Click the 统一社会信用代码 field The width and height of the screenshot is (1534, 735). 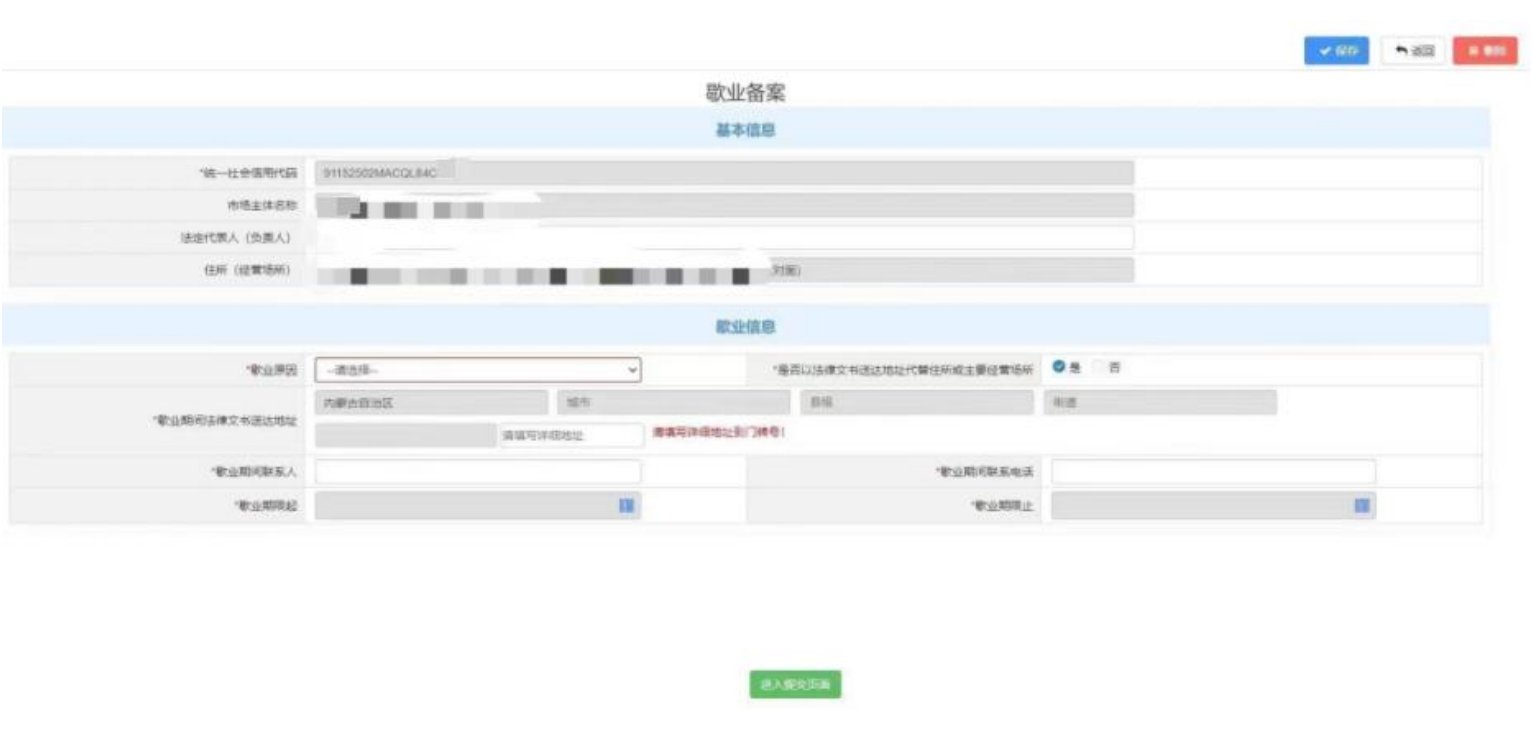coord(724,173)
